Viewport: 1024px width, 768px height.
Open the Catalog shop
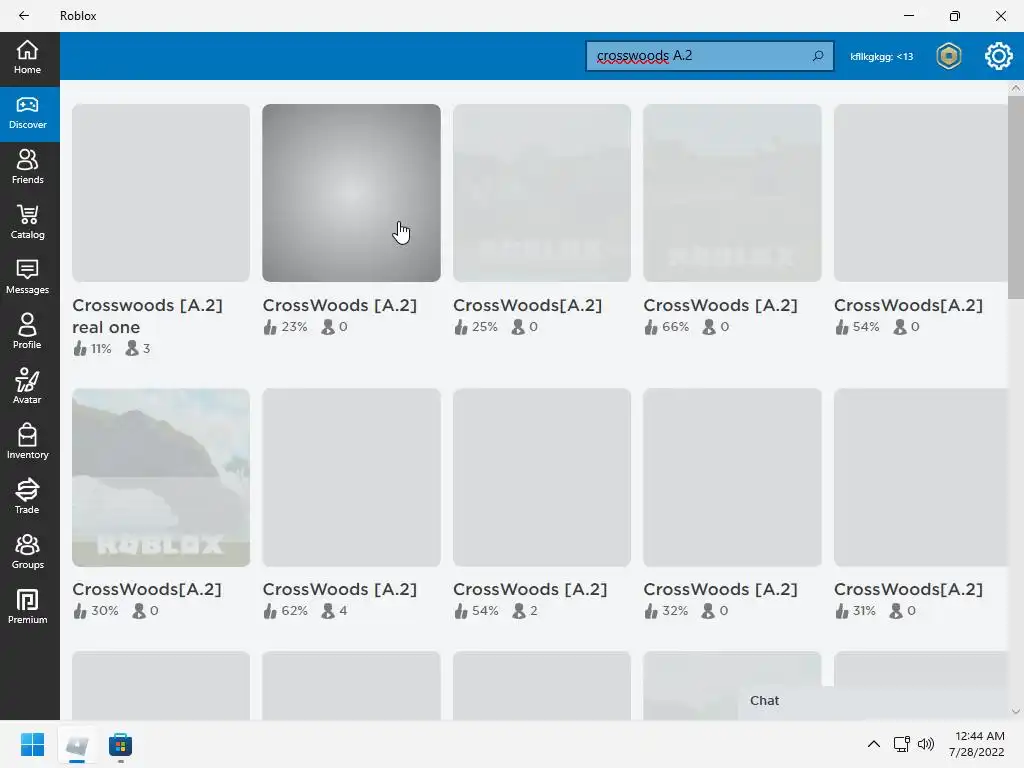[x=29, y=223]
